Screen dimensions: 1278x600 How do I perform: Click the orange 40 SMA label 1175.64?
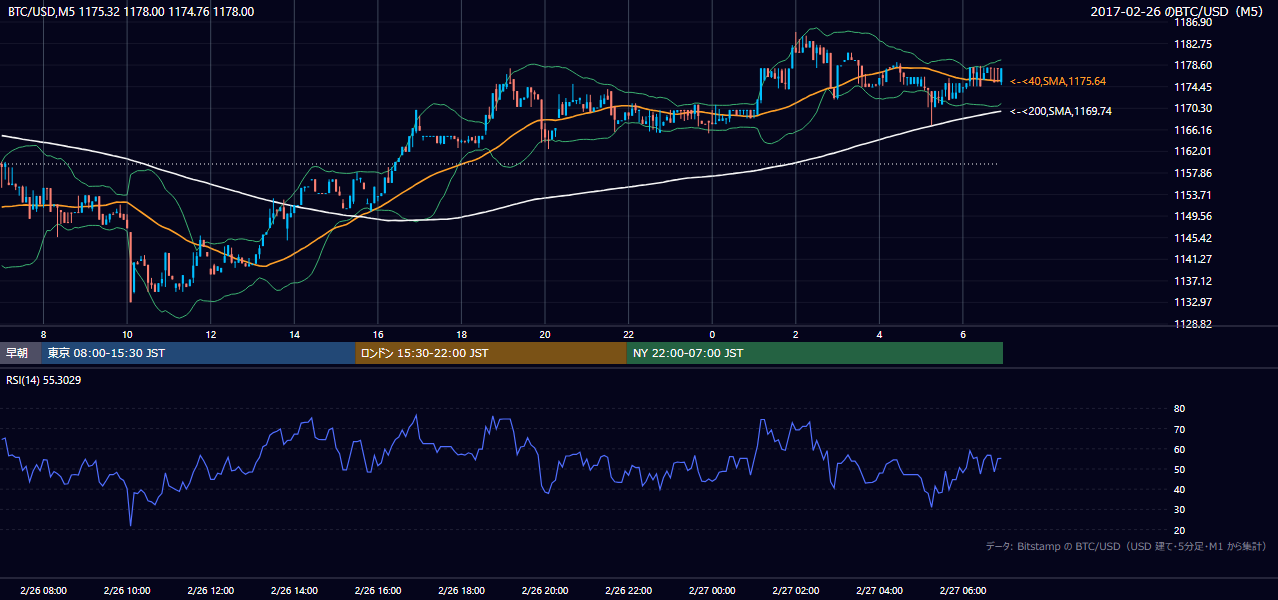click(1058, 81)
